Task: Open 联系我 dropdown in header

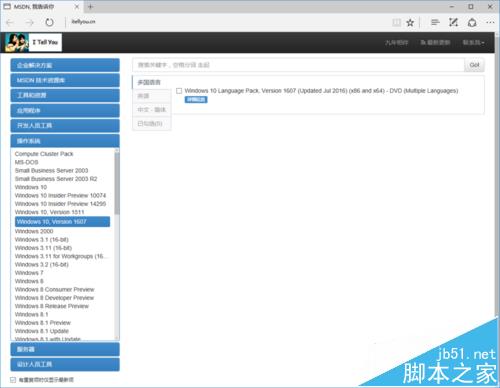Action: point(473,43)
